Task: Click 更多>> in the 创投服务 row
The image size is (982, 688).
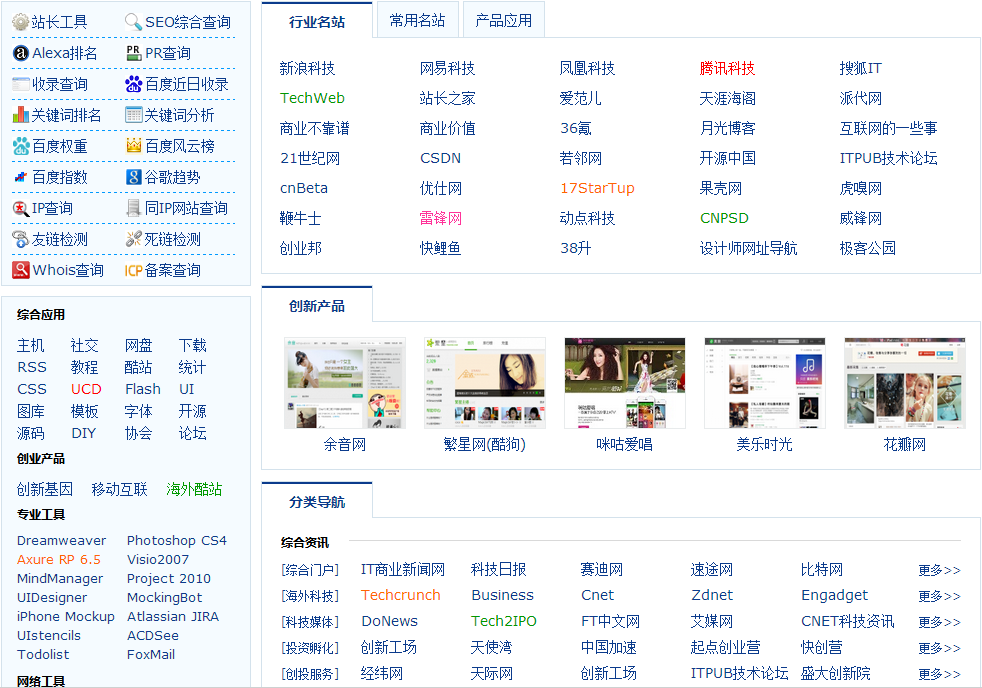Action: click(939, 674)
